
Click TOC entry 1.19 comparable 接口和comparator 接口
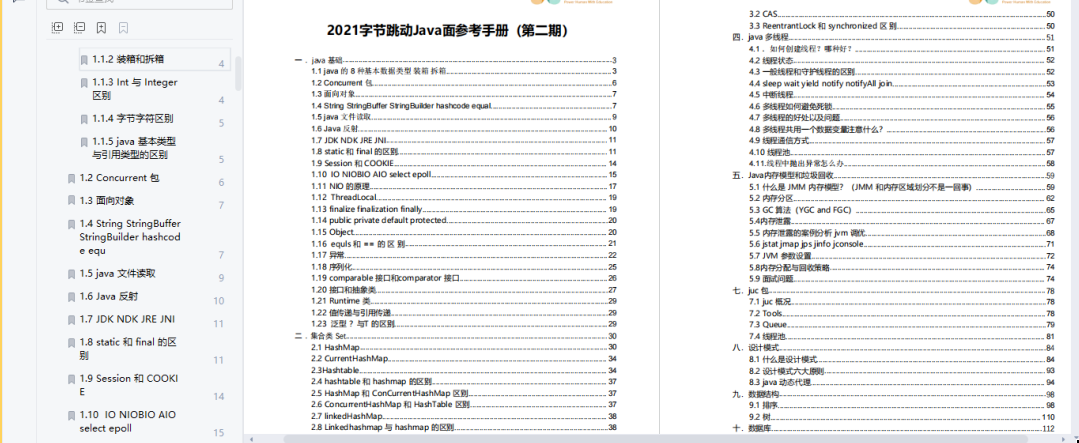[x=385, y=278]
